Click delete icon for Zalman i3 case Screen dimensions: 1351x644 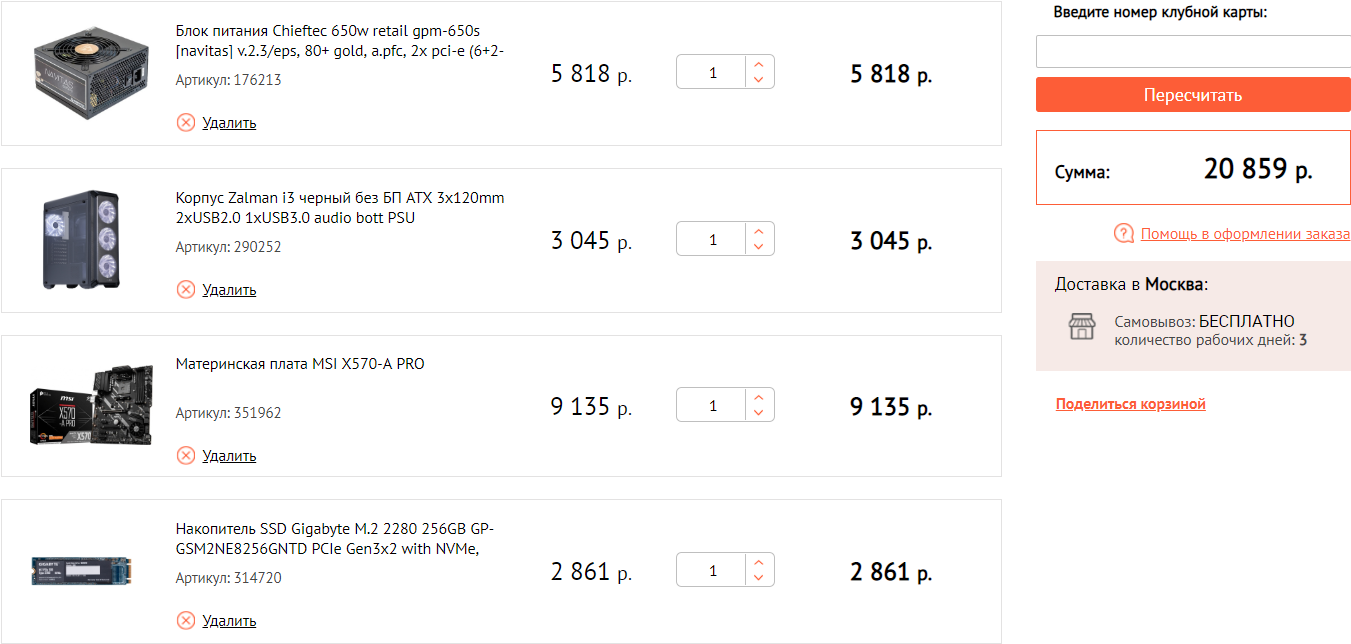(186, 290)
